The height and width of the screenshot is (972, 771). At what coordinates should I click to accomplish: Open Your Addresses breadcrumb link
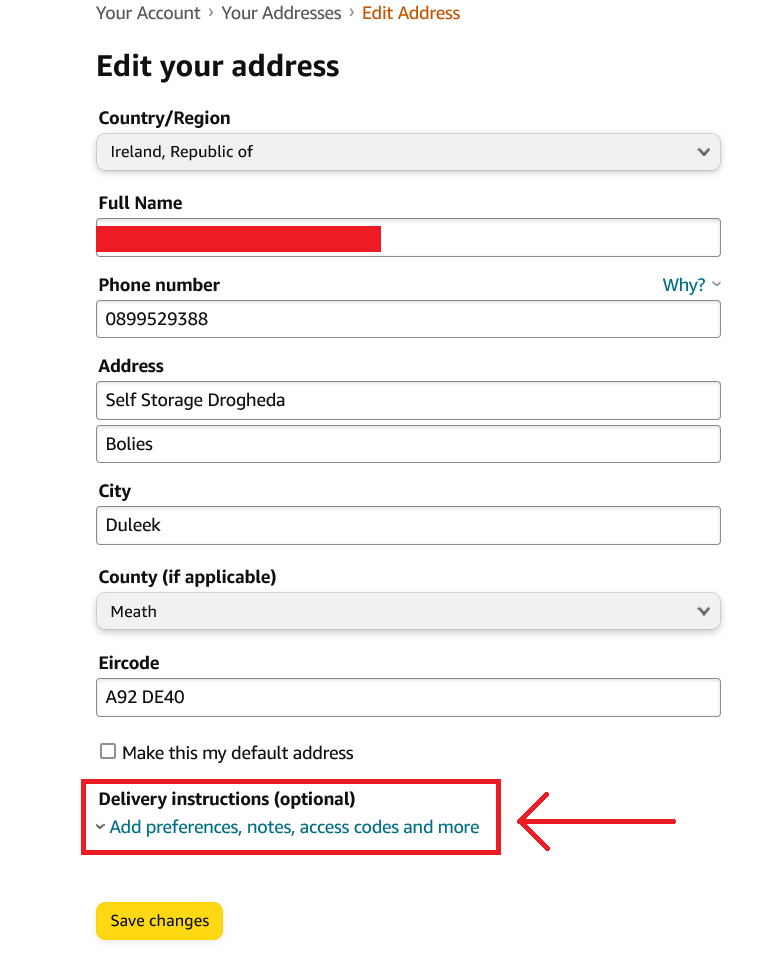281,13
